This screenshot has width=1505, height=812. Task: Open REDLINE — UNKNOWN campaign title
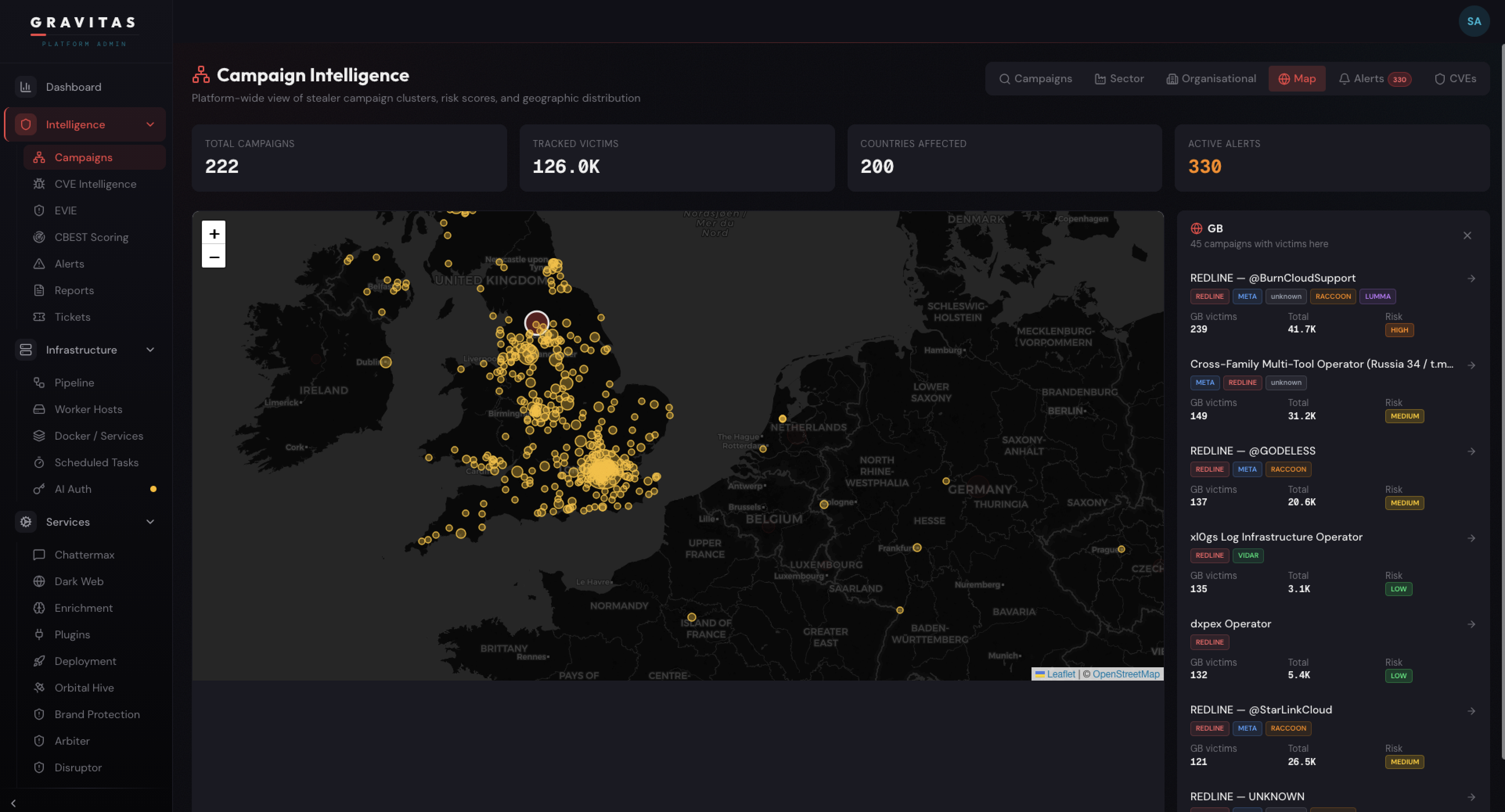(1247, 797)
